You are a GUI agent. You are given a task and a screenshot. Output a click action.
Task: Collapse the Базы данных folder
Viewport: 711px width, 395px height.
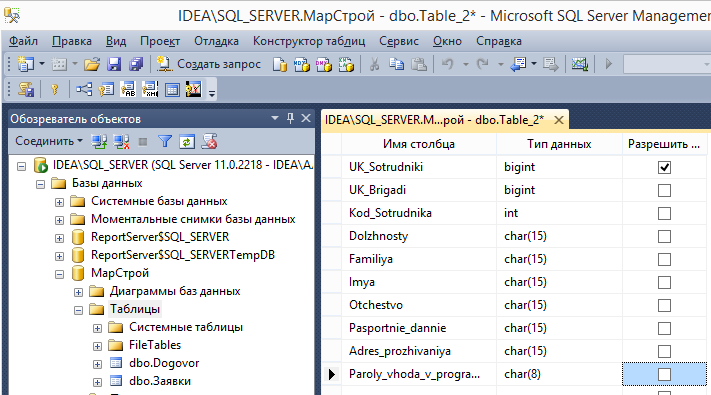coord(40,185)
